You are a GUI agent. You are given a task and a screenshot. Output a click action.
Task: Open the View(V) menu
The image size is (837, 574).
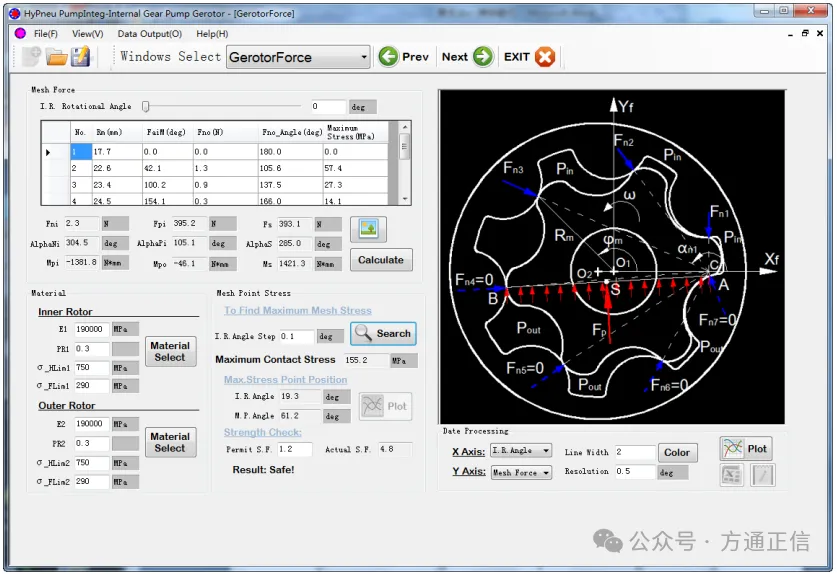tap(88, 34)
